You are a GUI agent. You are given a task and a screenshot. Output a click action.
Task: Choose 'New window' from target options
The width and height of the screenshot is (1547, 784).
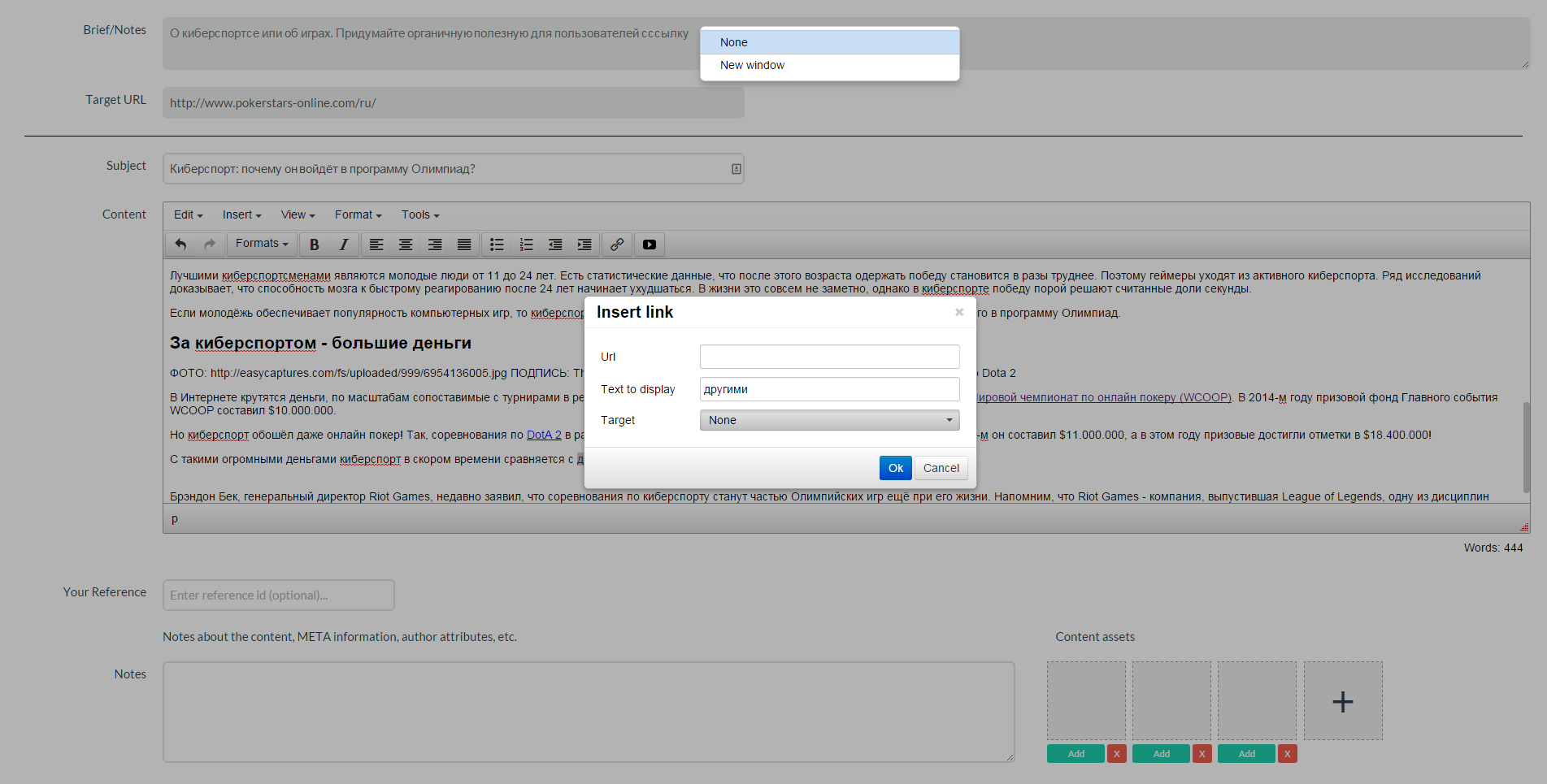tap(752, 65)
